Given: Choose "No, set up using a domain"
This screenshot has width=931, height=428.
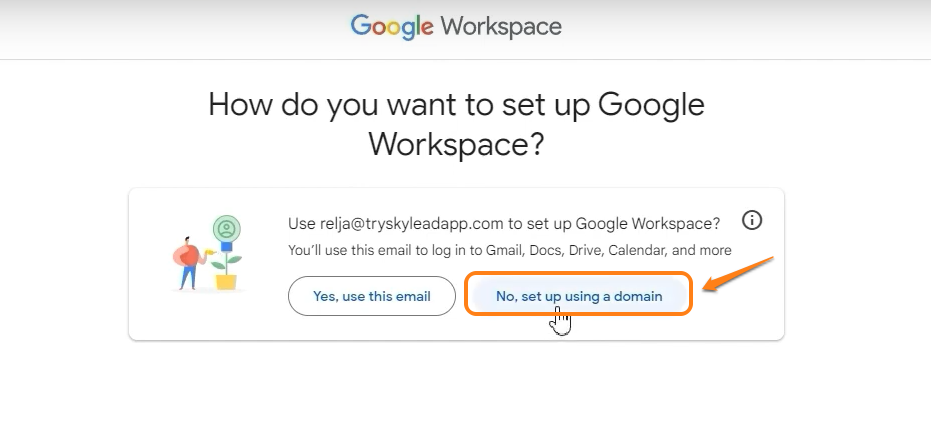Looking at the screenshot, I should (x=579, y=296).
